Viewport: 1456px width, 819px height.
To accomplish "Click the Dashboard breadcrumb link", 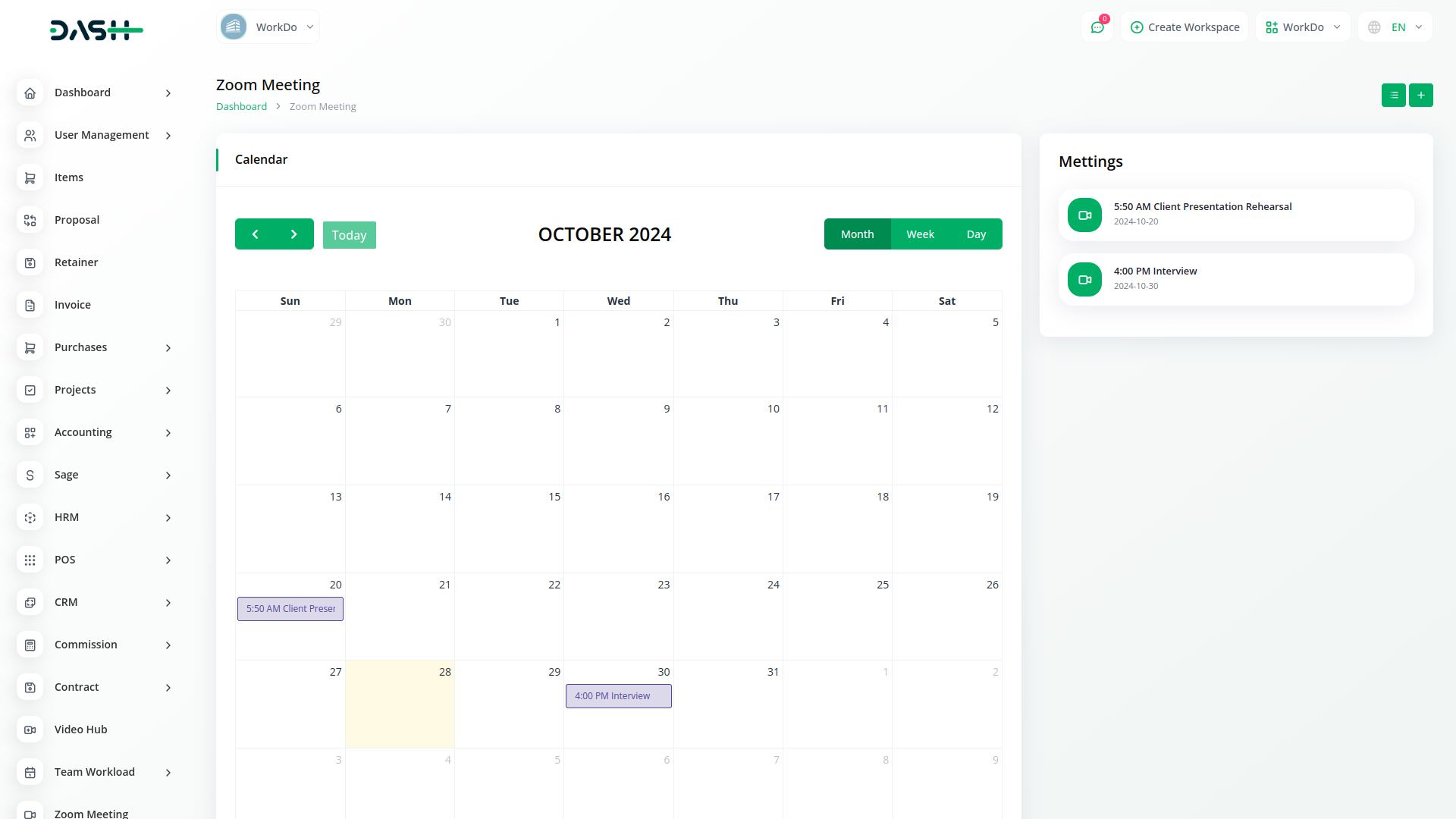I will [241, 107].
